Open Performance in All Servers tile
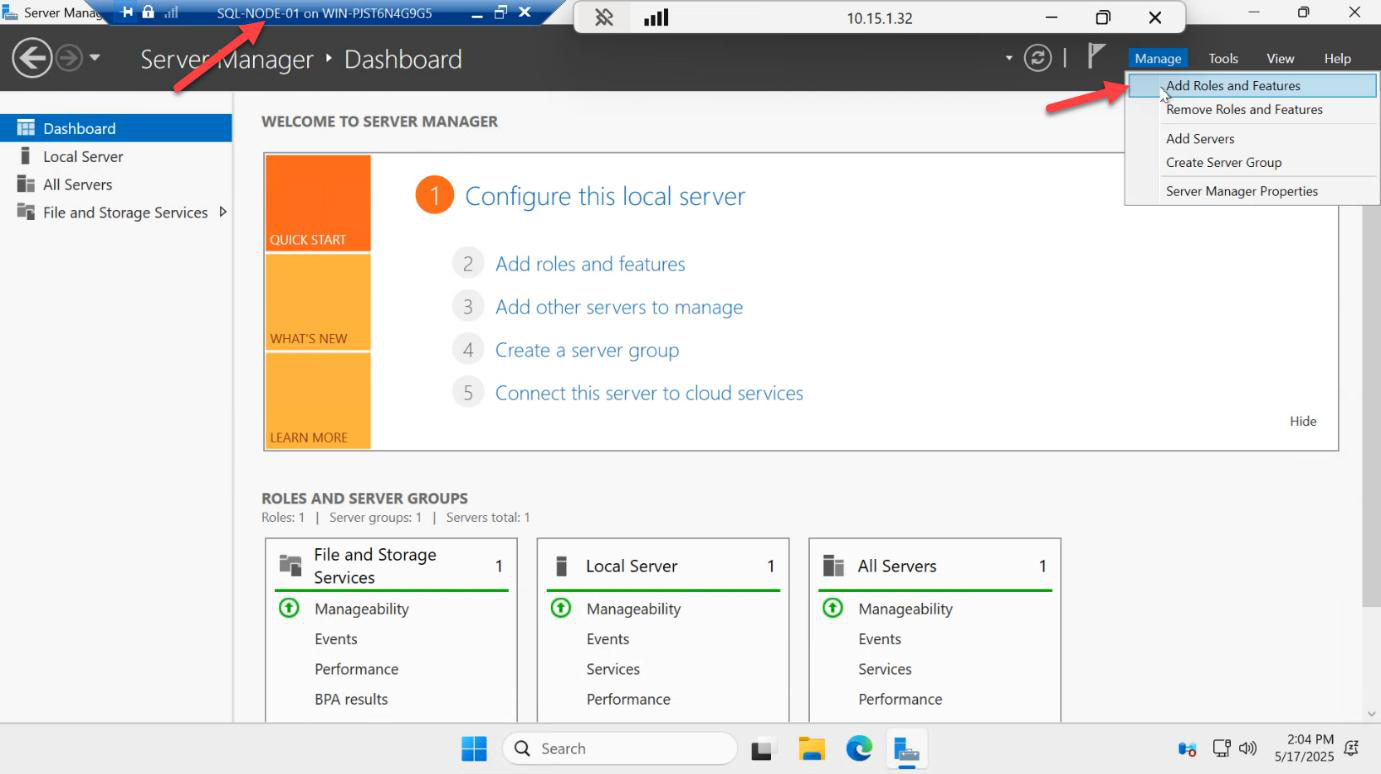 900,699
